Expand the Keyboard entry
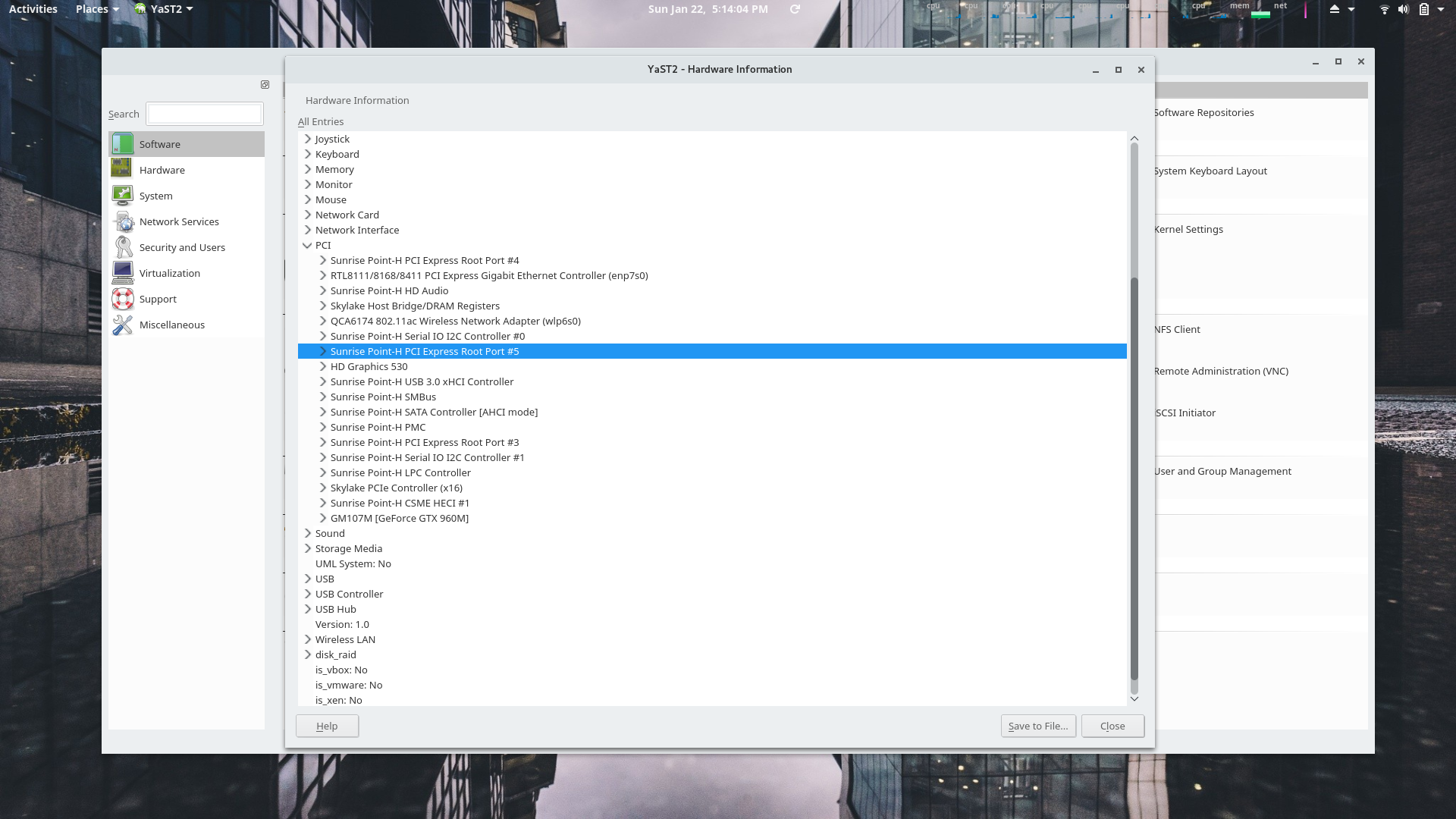The image size is (1456, 819). point(308,154)
